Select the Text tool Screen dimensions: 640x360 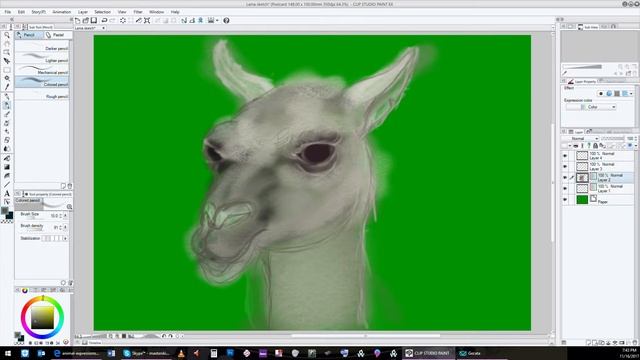(x=7, y=193)
